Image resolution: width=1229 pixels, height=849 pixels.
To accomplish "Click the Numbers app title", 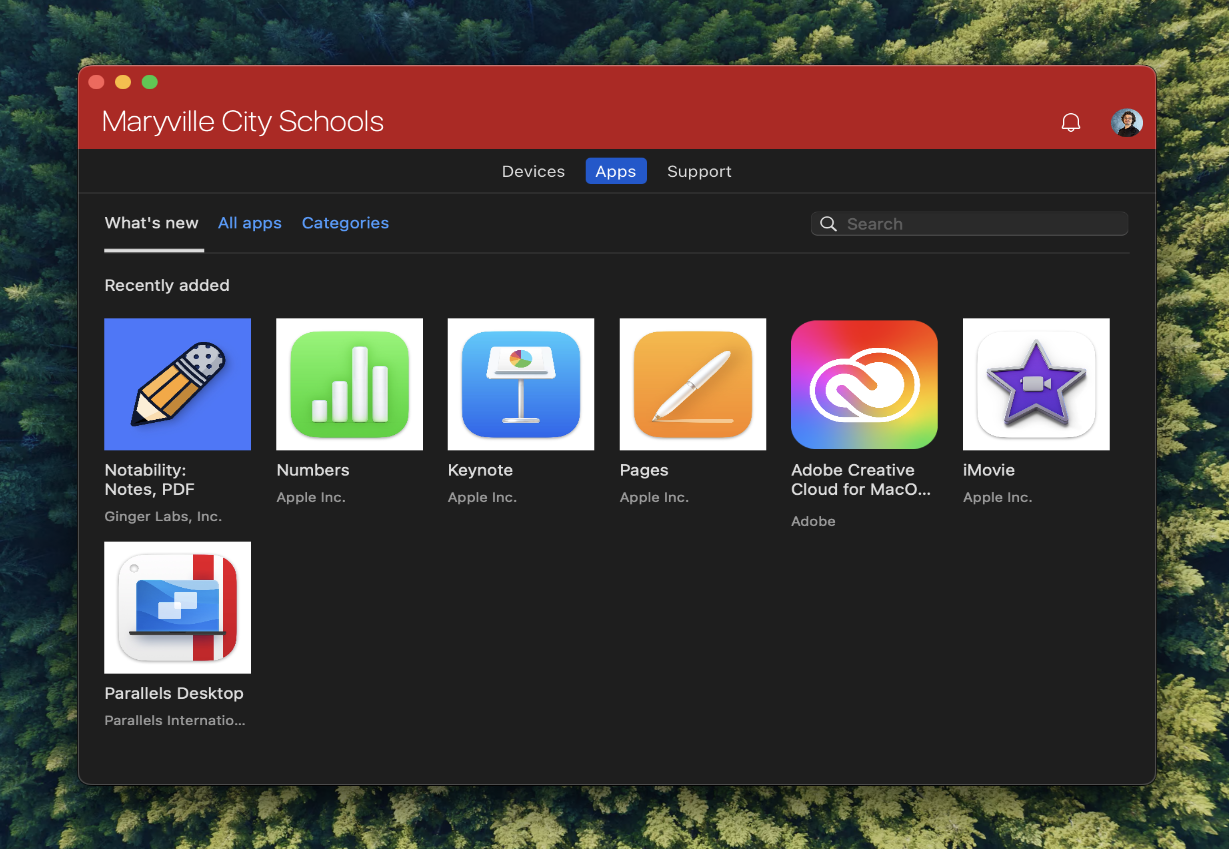I will tap(313, 470).
